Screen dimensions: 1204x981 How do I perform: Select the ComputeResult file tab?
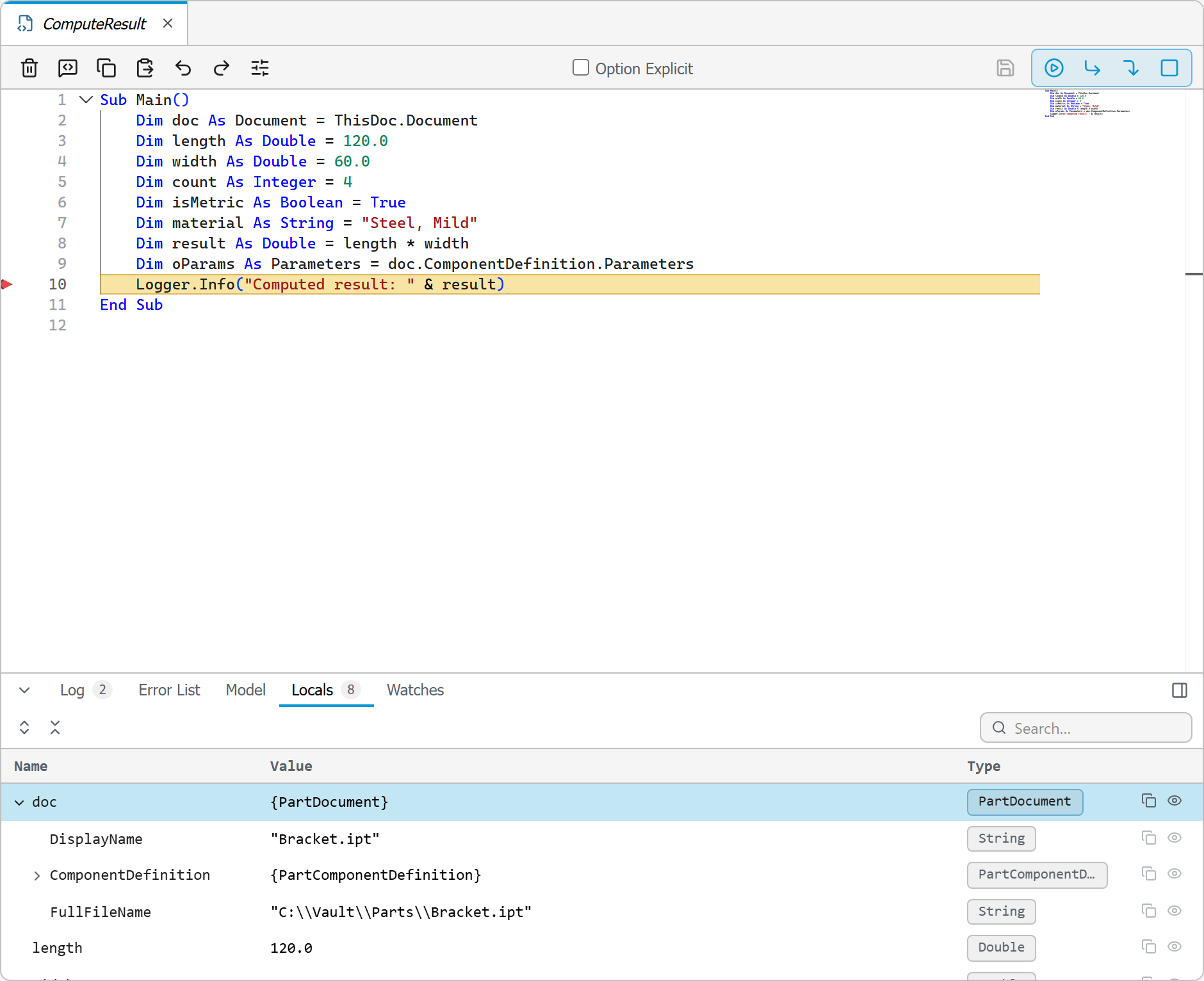(x=94, y=24)
